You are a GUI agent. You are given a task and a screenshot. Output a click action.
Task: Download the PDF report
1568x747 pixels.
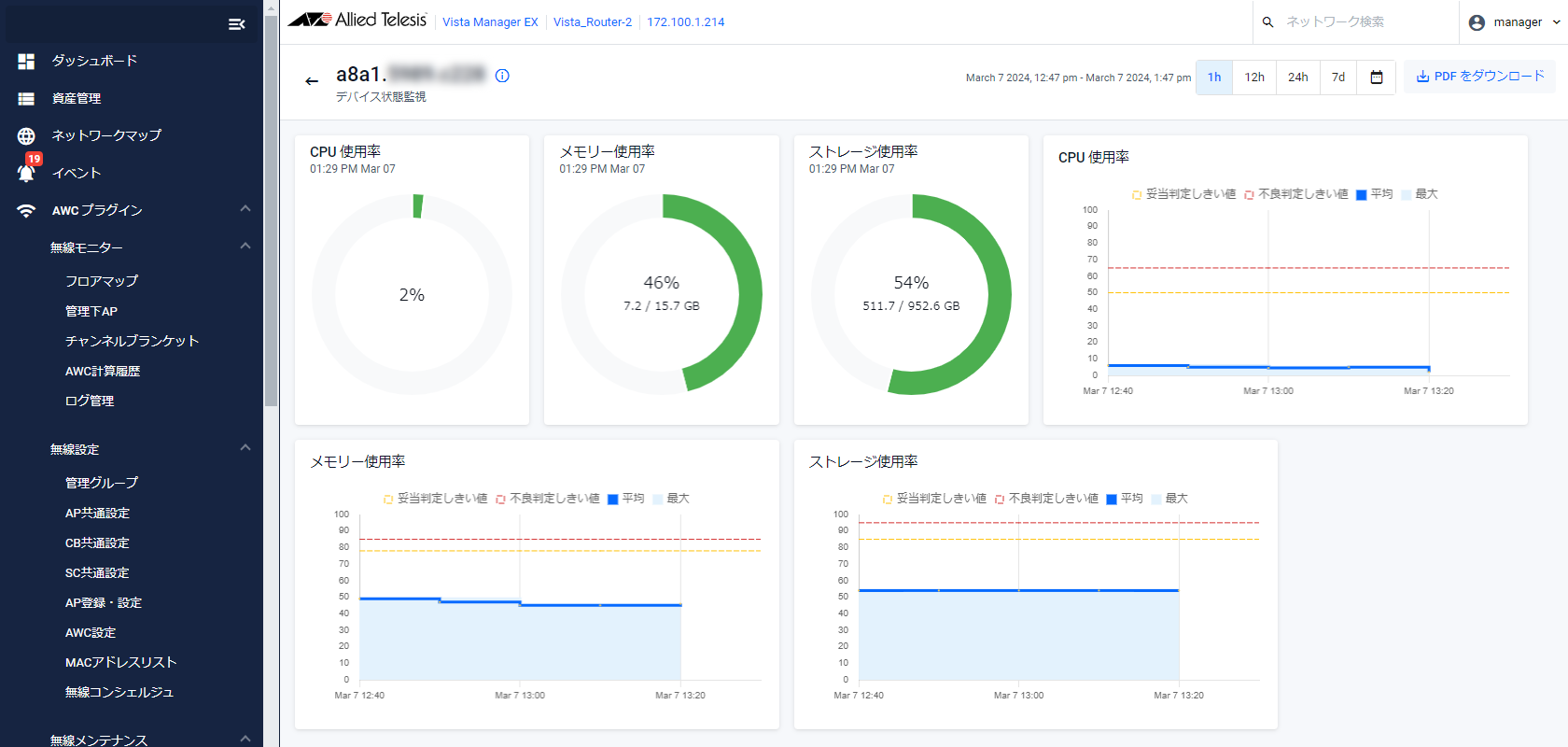[1479, 77]
